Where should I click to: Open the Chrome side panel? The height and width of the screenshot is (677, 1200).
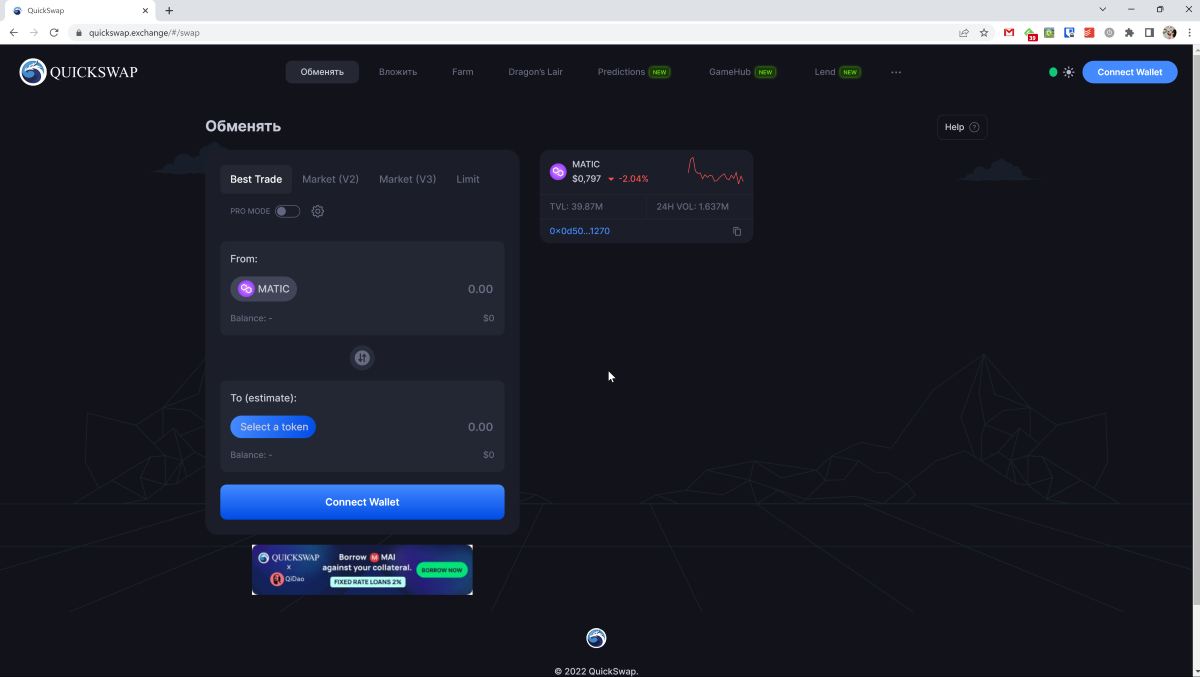[1149, 33]
